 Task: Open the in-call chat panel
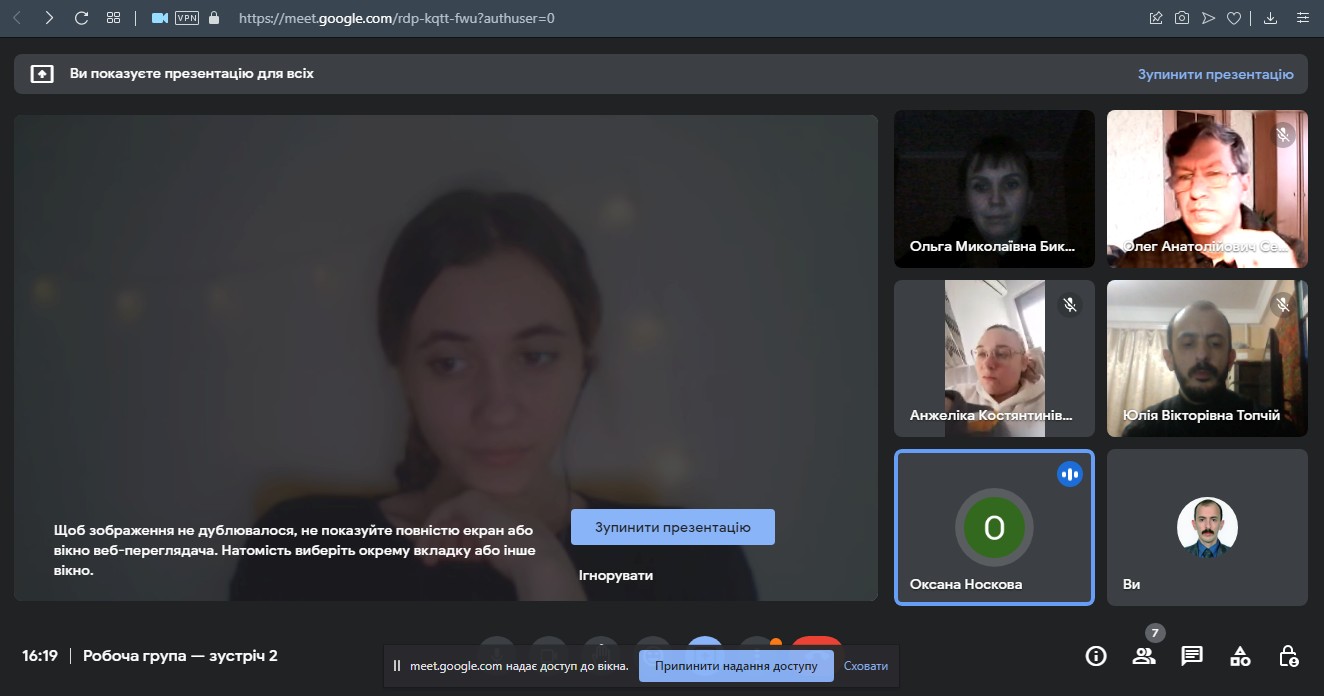[x=1191, y=656]
